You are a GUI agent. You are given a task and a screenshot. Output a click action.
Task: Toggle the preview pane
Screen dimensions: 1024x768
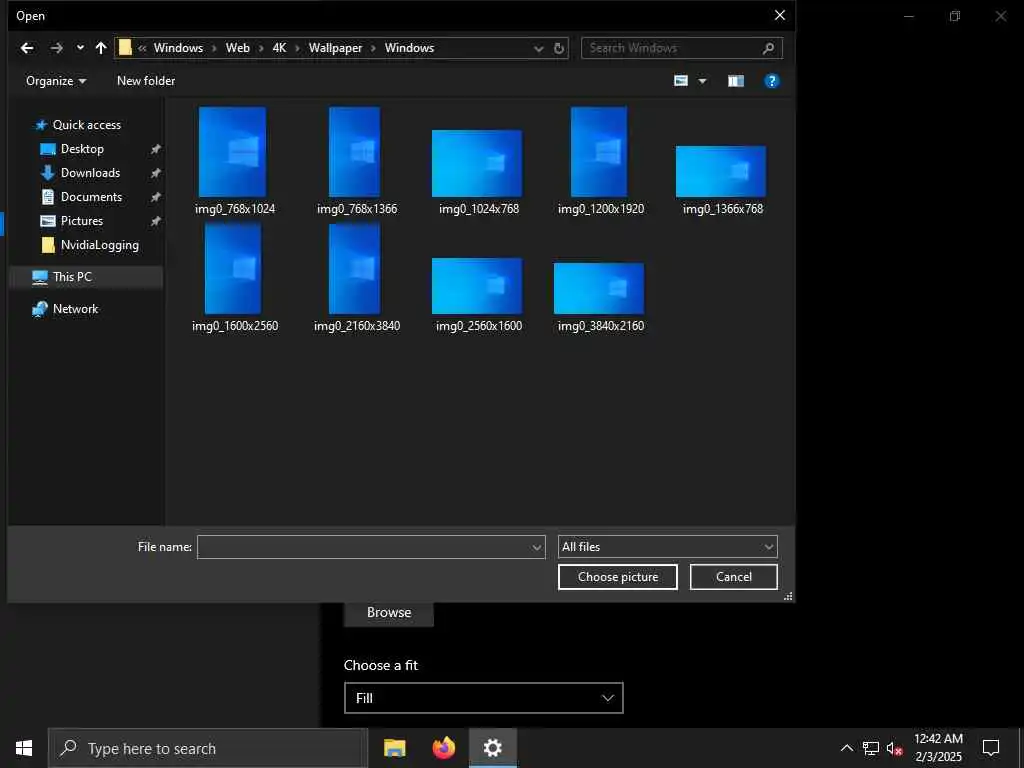point(736,81)
